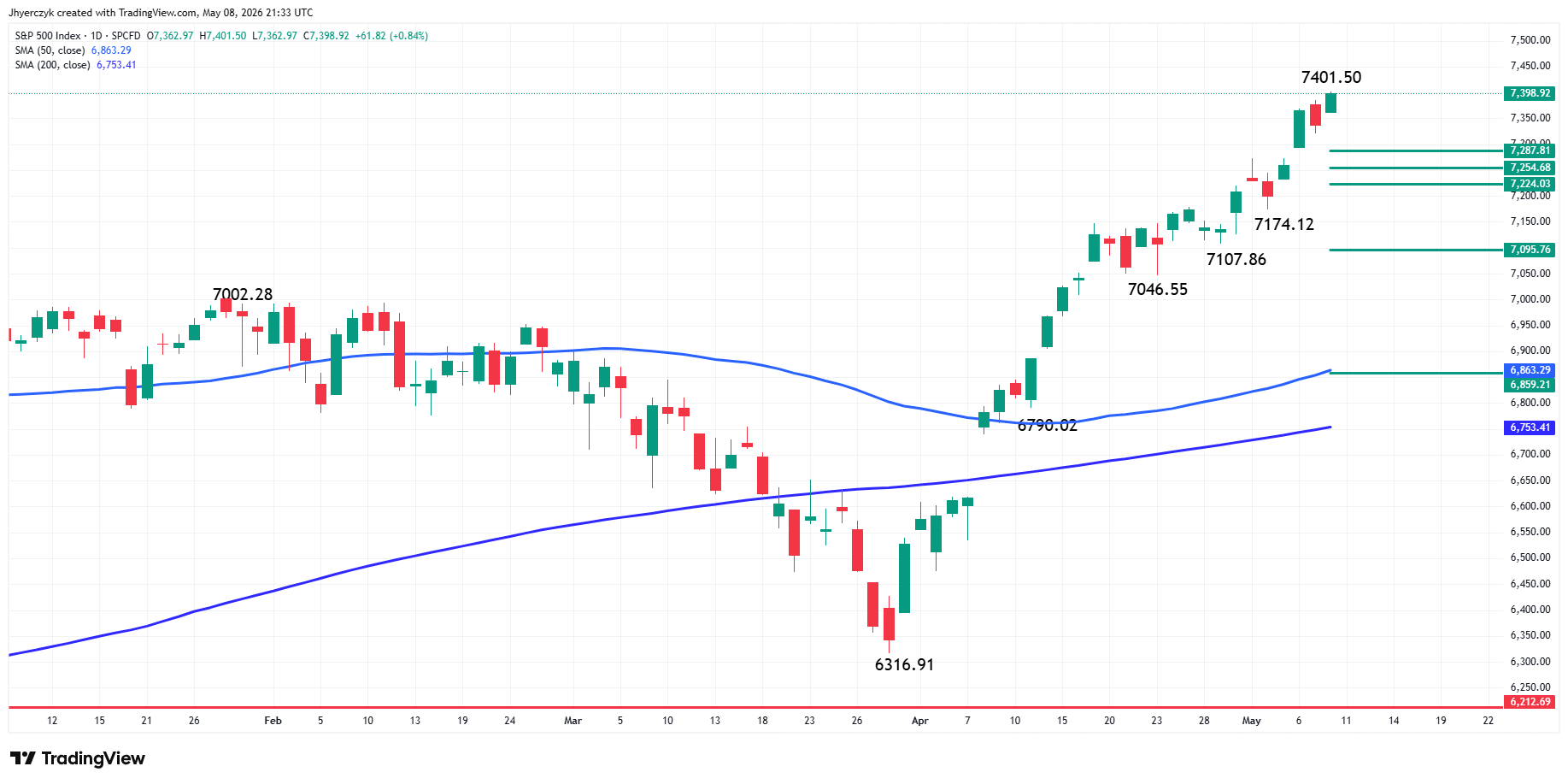
Task: Click the Feb label on time axis
Action: [273, 721]
